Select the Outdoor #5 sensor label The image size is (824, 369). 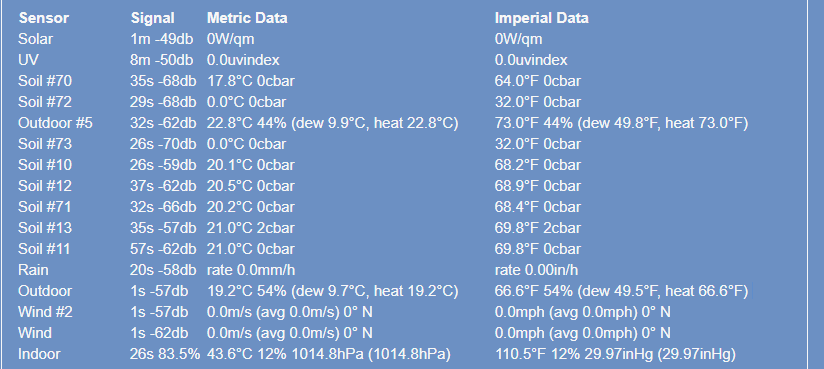pyautogui.click(x=55, y=124)
